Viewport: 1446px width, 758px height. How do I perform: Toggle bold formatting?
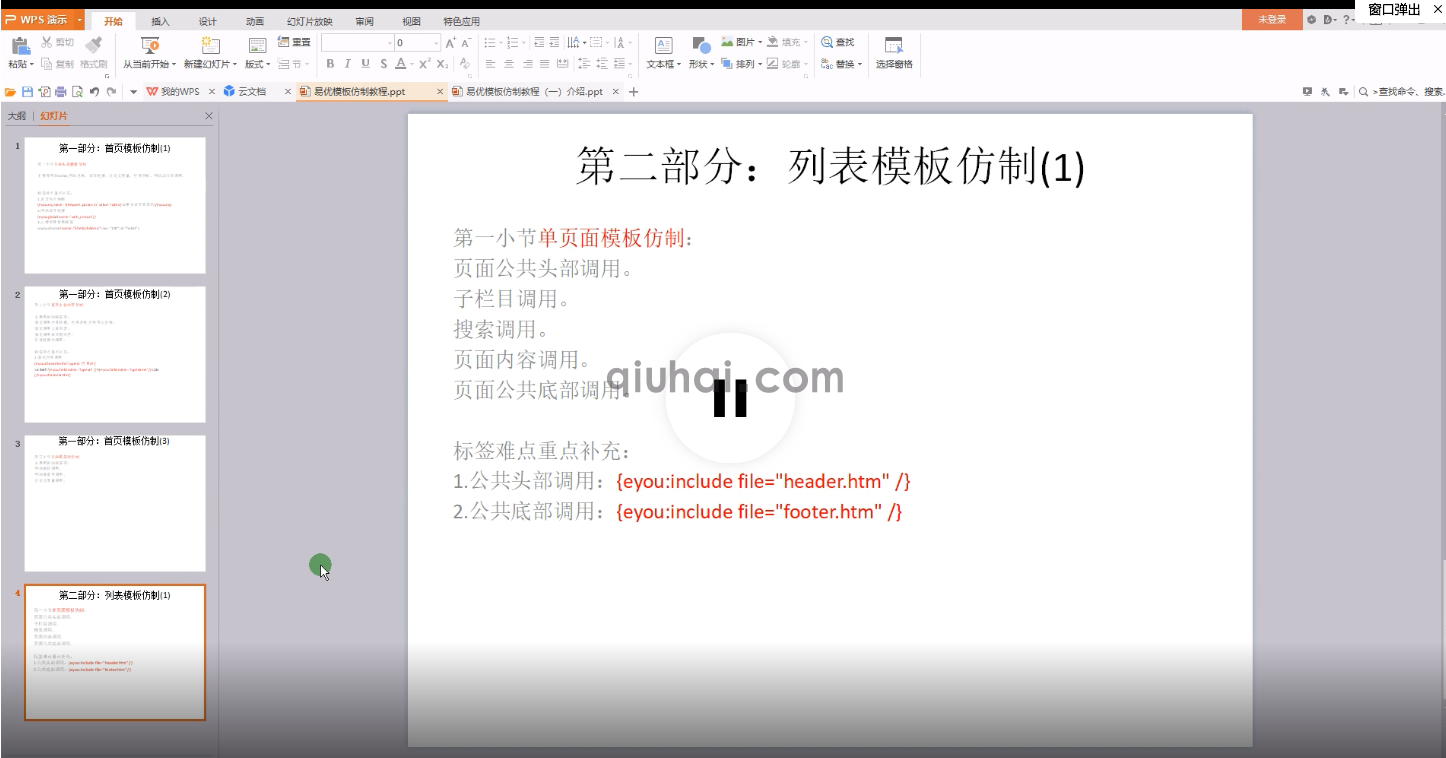pos(329,63)
